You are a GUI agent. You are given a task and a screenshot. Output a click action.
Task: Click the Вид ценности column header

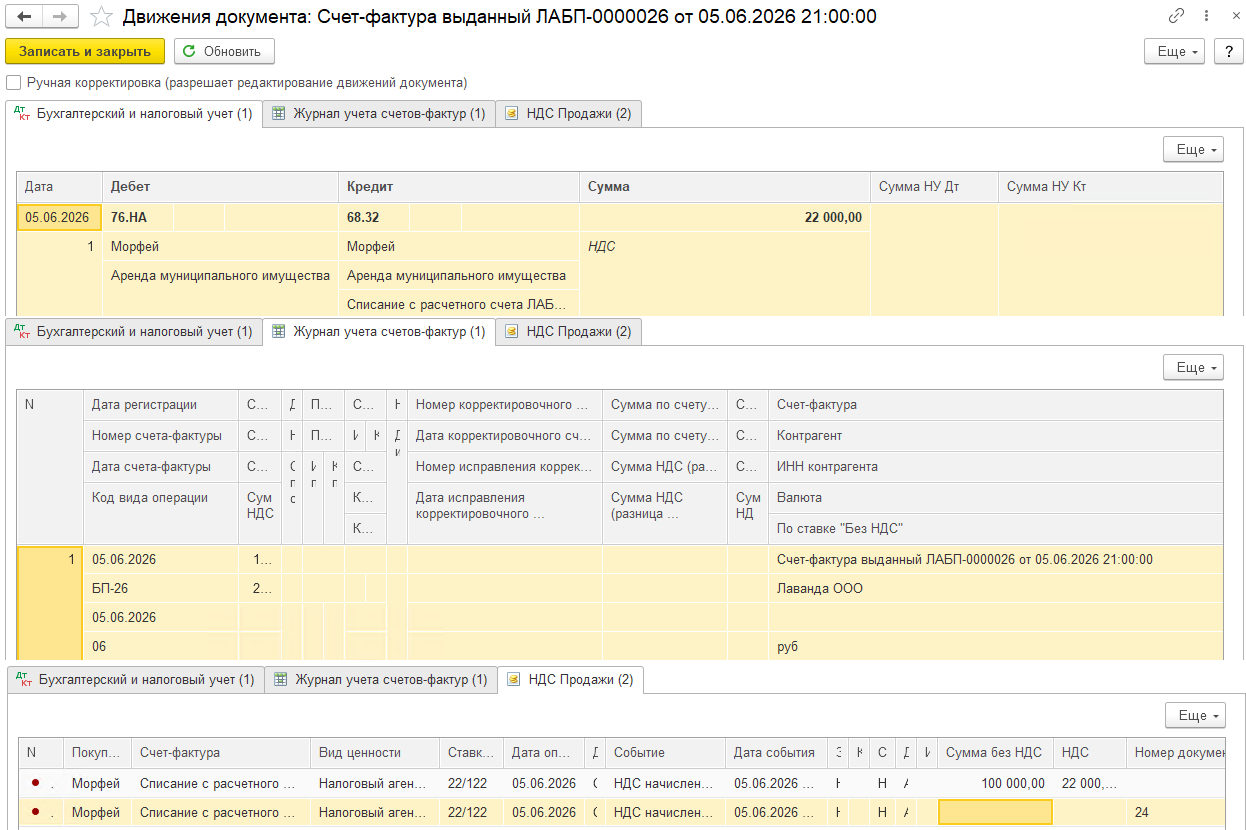374,753
